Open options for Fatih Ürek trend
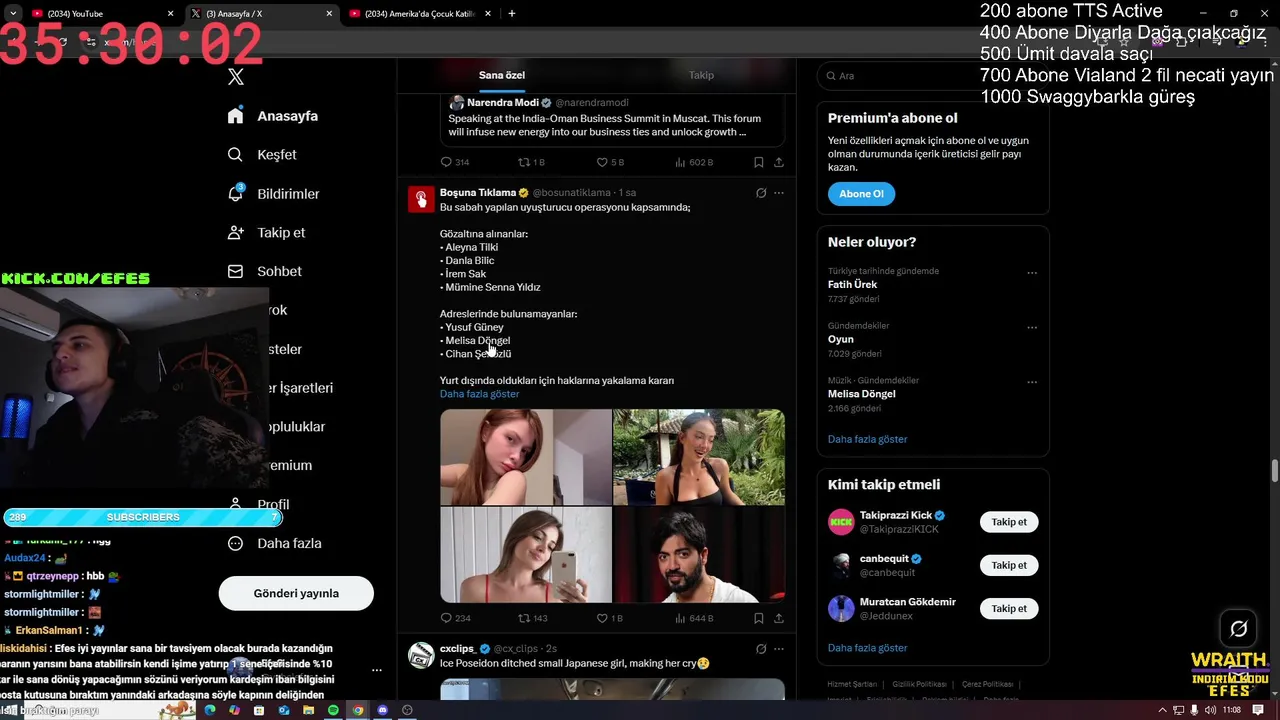Image resolution: width=1280 pixels, height=720 pixels. pos(1032,273)
